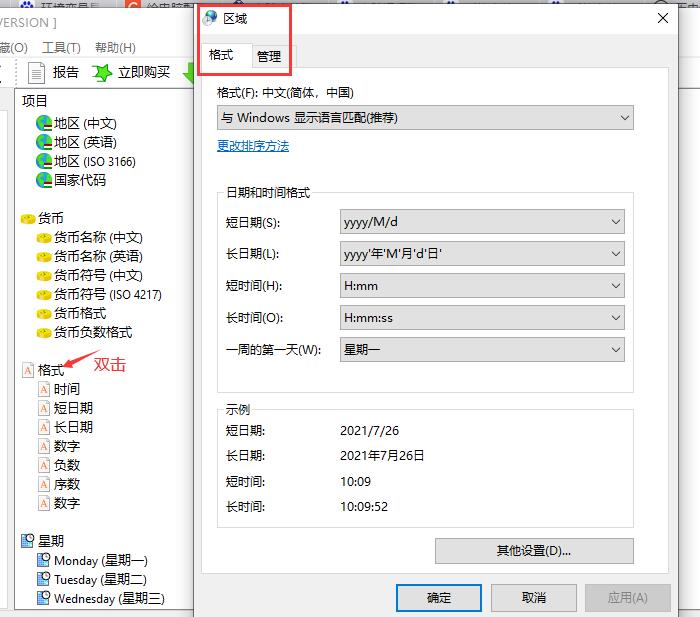Select 国家代码 in the item list
The height and width of the screenshot is (617, 700).
80,180
